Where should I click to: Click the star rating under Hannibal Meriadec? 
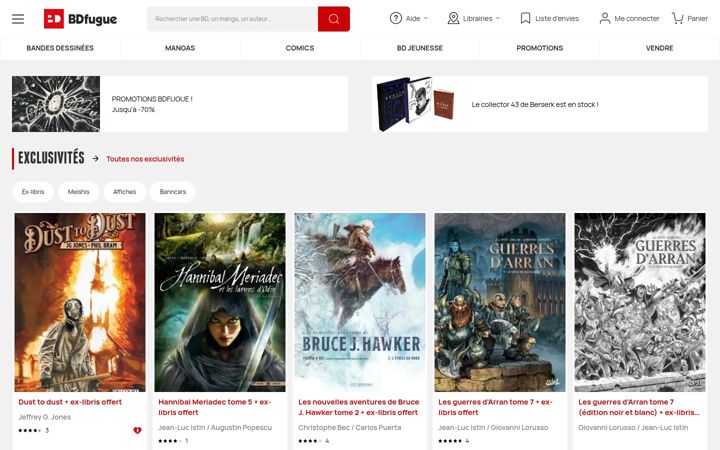[x=170, y=441]
